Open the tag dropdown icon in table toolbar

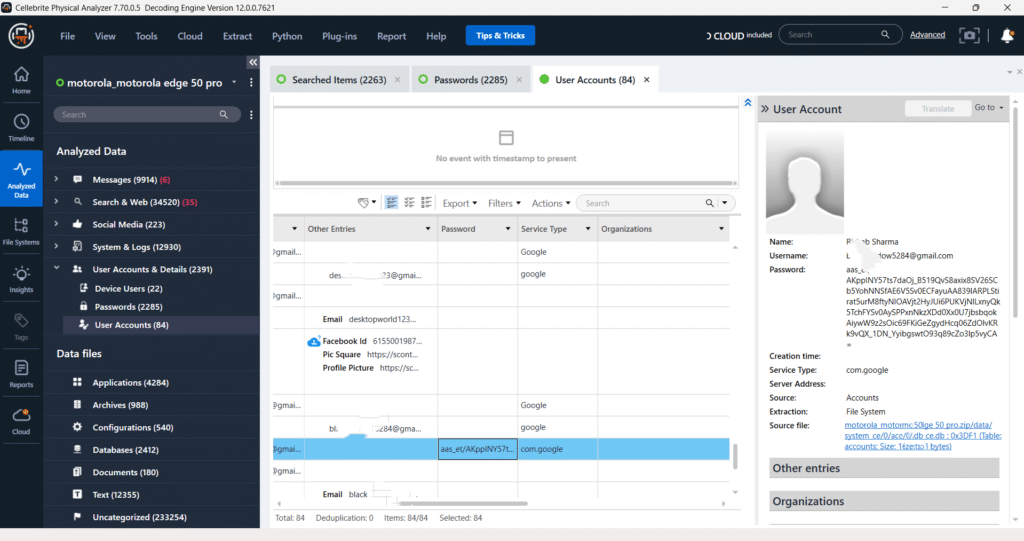pos(366,203)
